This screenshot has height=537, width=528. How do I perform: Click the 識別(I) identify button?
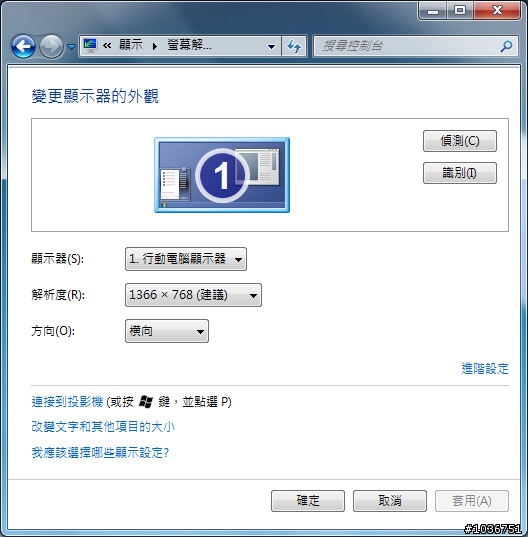click(460, 173)
